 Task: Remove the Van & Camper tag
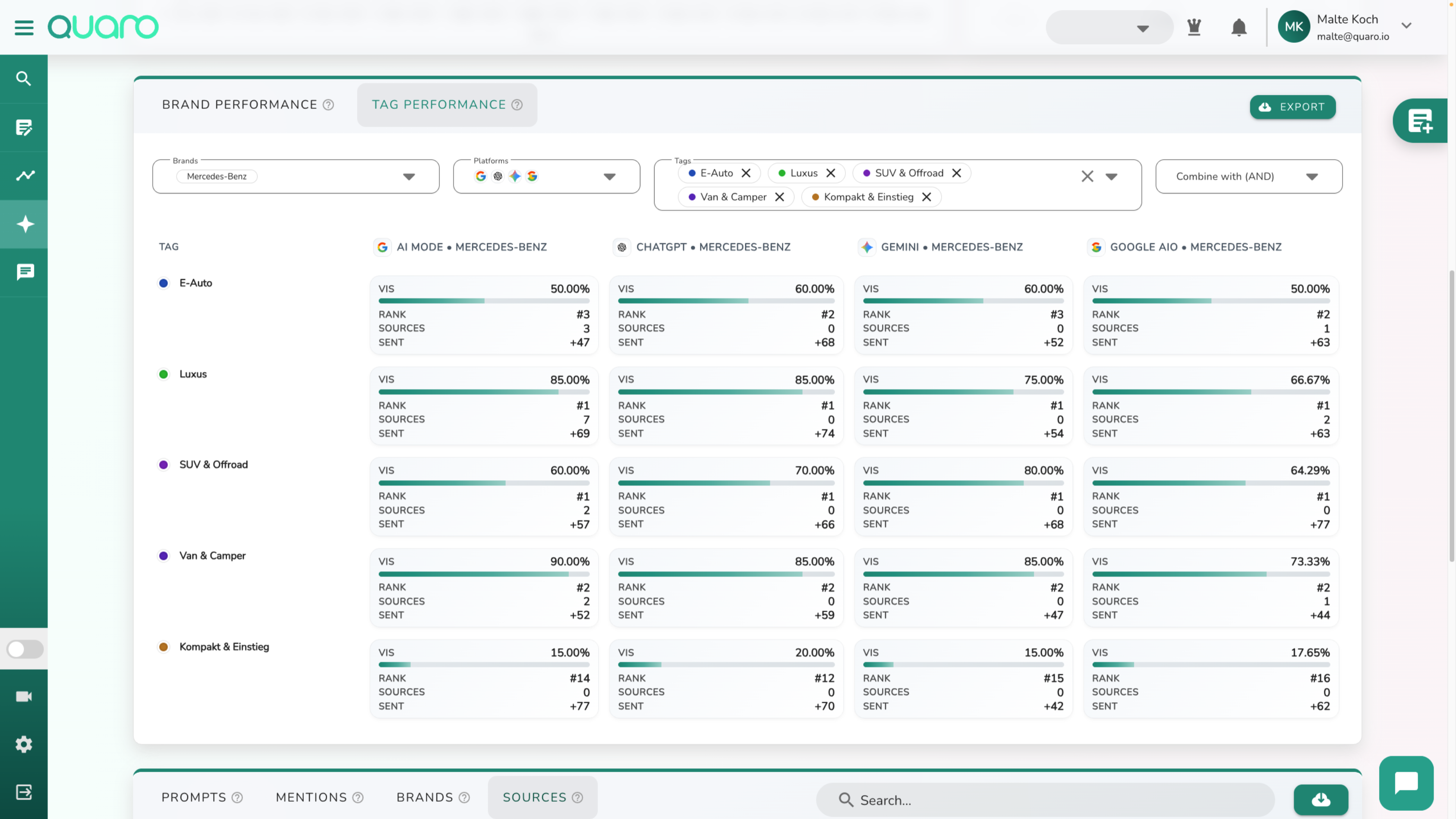[x=779, y=197]
